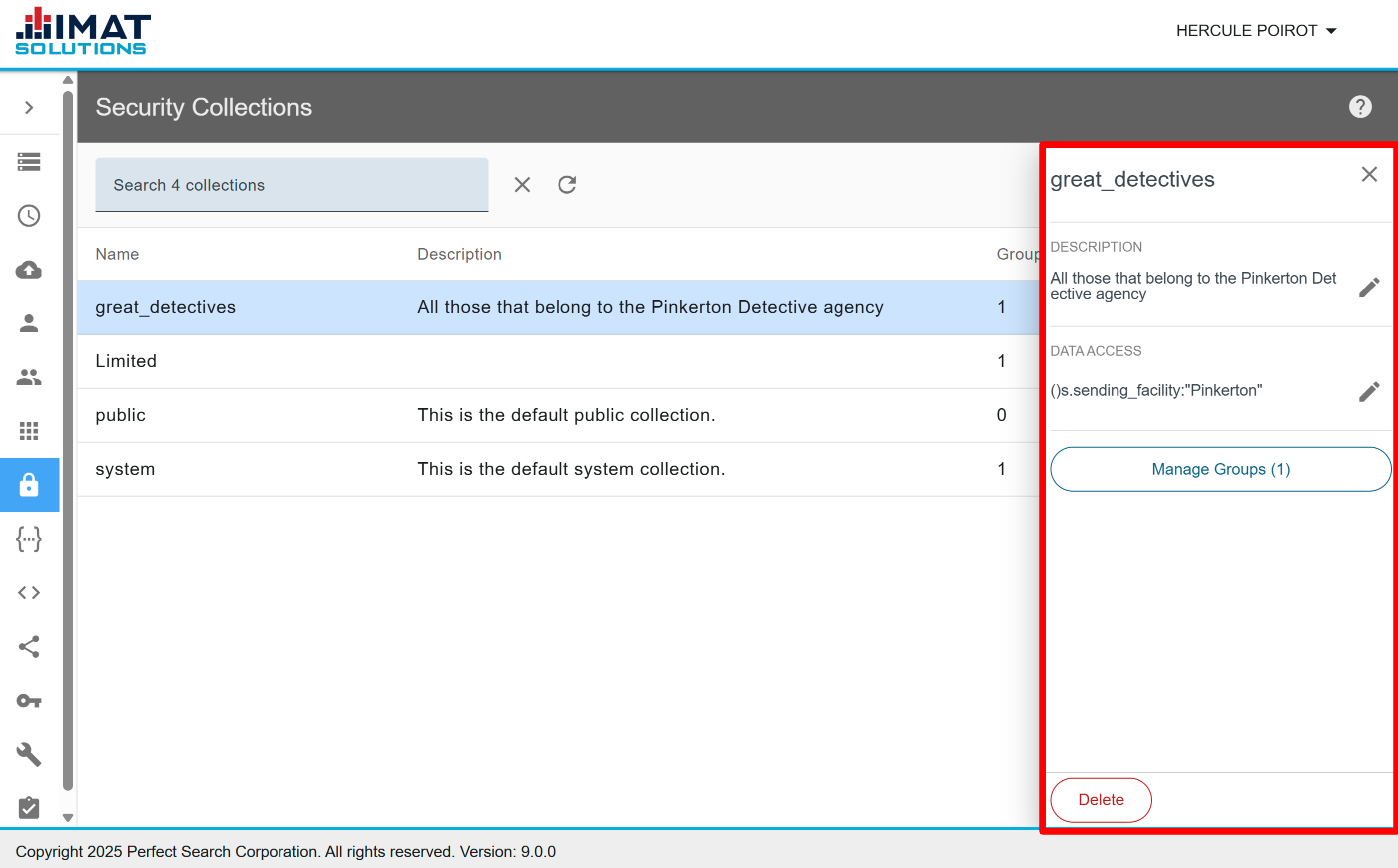This screenshot has width=1398, height=868.
Task: Open the groups people icon in sidebar
Action: pos(29,377)
